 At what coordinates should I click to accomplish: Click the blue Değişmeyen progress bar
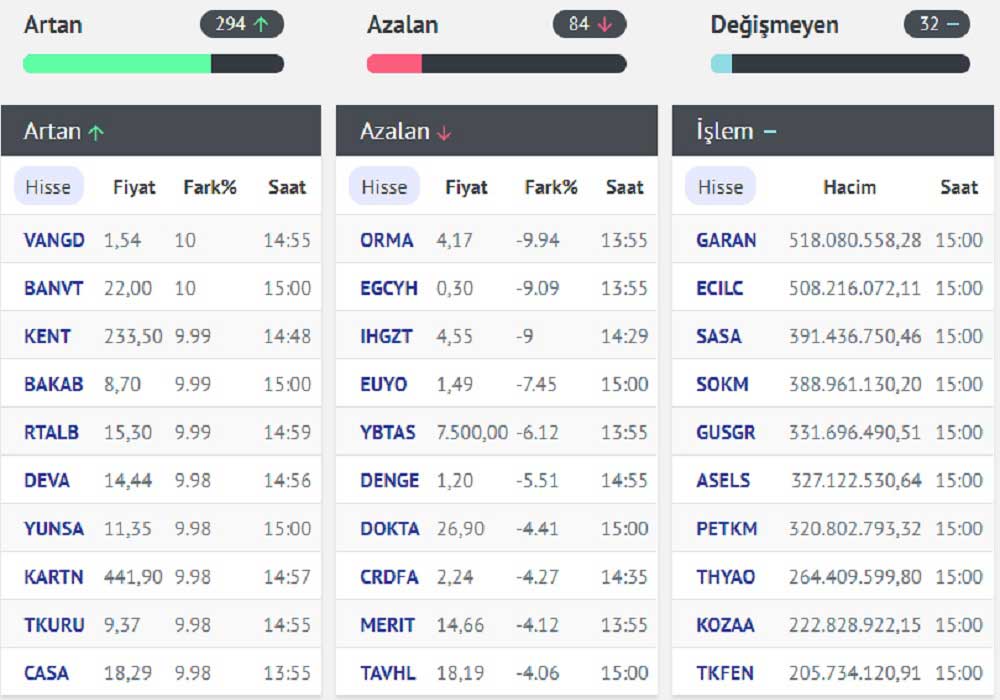coord(840,64)
